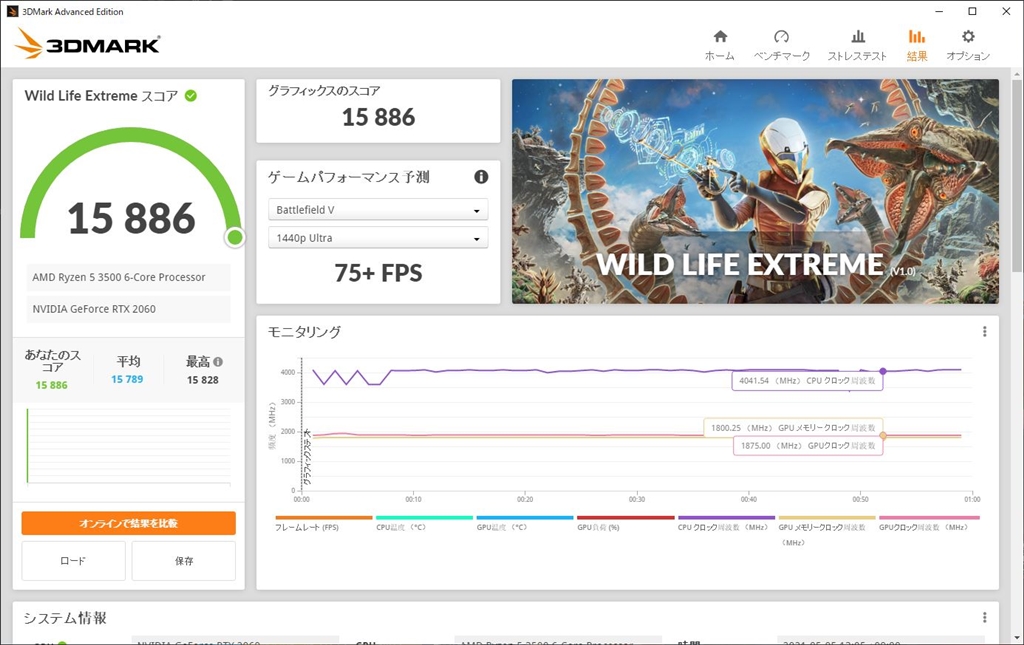1024x645 pixels.
Task: Click the score distribution bar chart
Action: [x=129, y=447]
